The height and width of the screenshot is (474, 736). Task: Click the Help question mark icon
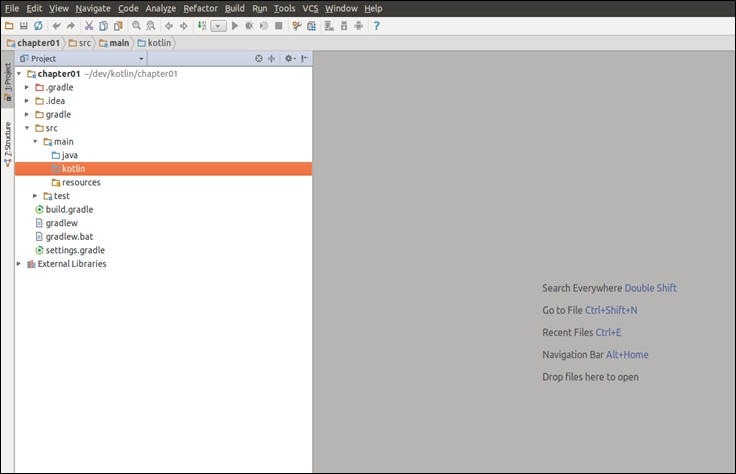click(x=376, y=26)
